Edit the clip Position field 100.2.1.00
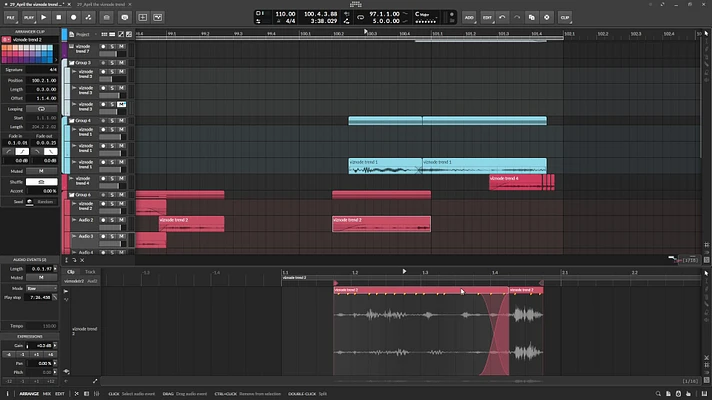This screenshot has width=712, height=400. pos(41,80)
